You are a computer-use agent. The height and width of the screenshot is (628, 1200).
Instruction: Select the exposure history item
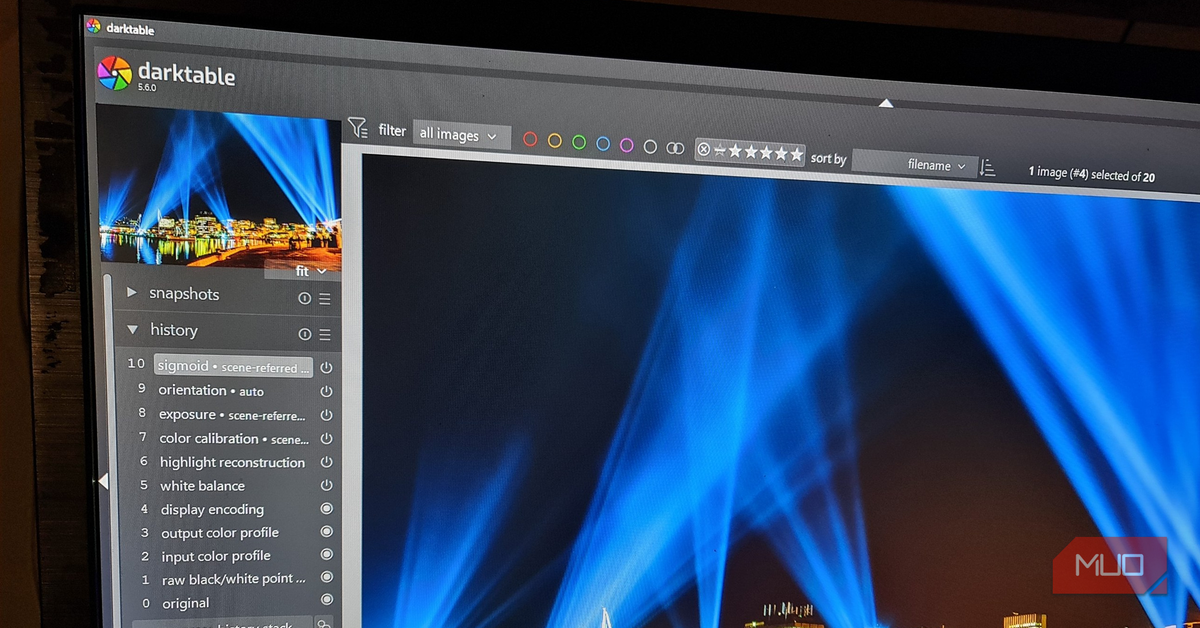232,414
